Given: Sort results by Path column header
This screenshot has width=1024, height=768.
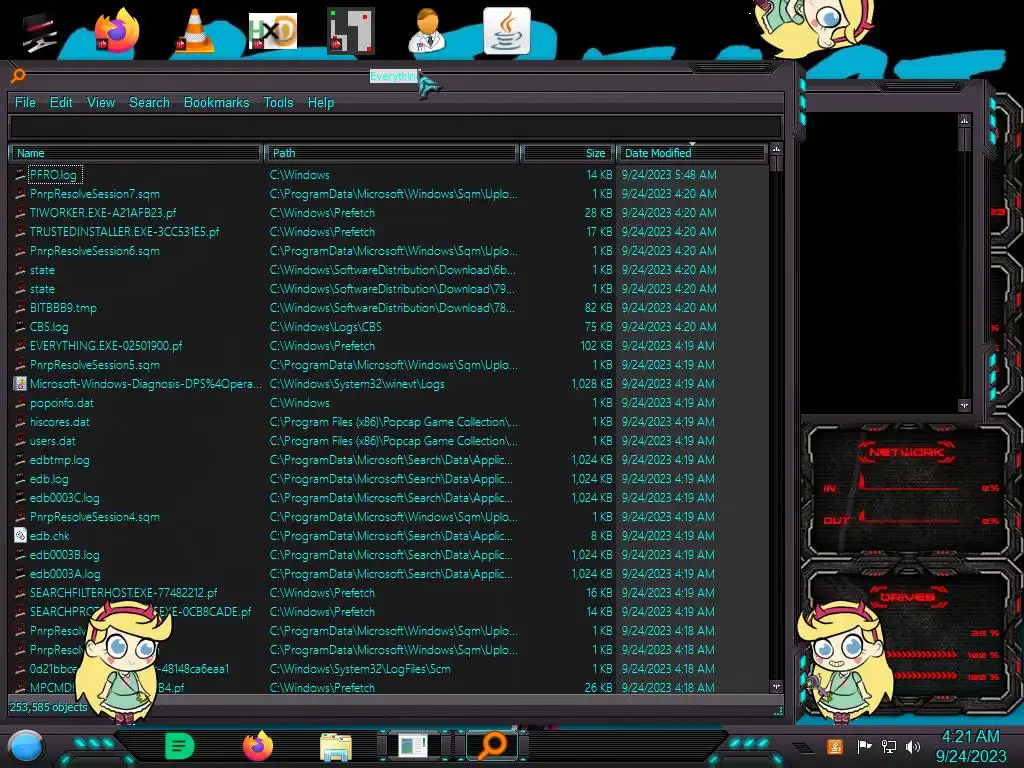Looking at the screenshot, I should [x=392, y=153].
